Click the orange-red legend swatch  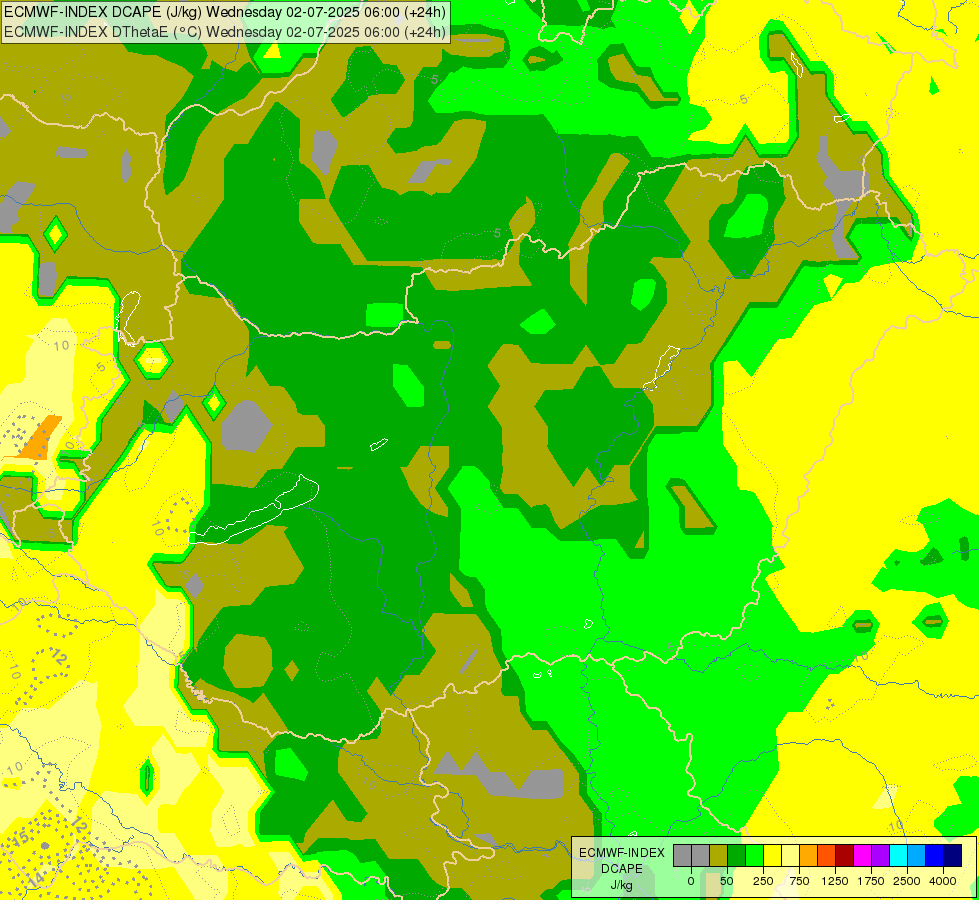[827, 856]
